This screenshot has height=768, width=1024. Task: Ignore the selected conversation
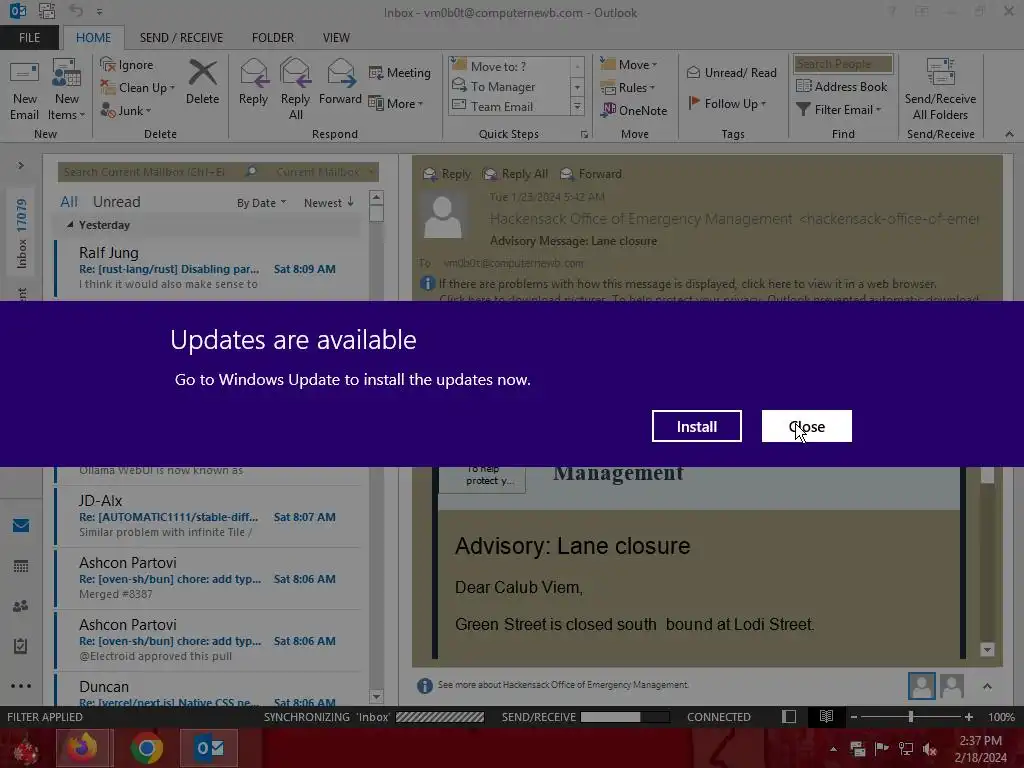click(x=127, y=65)
